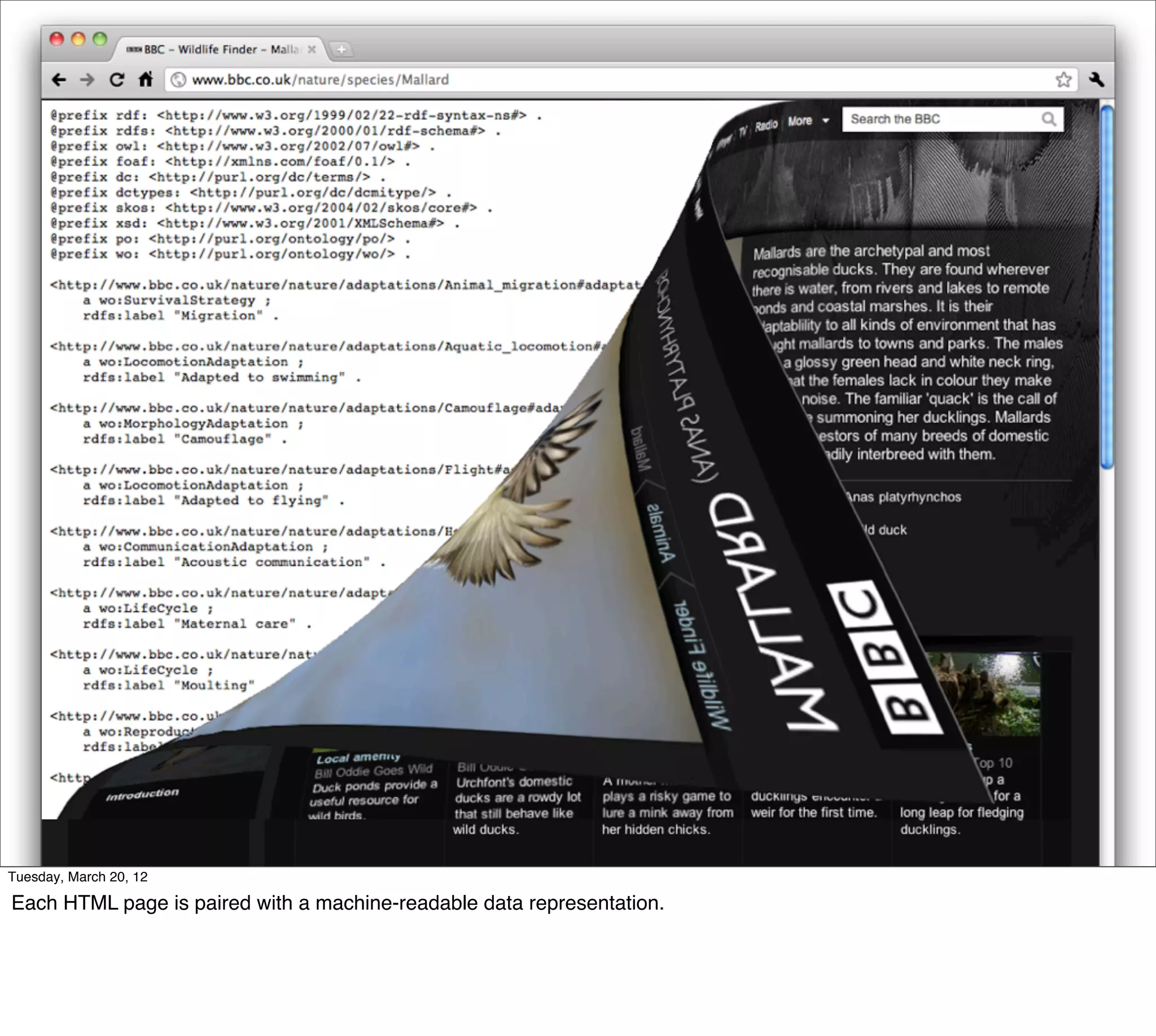Click the rdfs:label "Adapted to swimming" line
The width and height of the screenshot is (1156, 1036).
(x=222, y=377)
